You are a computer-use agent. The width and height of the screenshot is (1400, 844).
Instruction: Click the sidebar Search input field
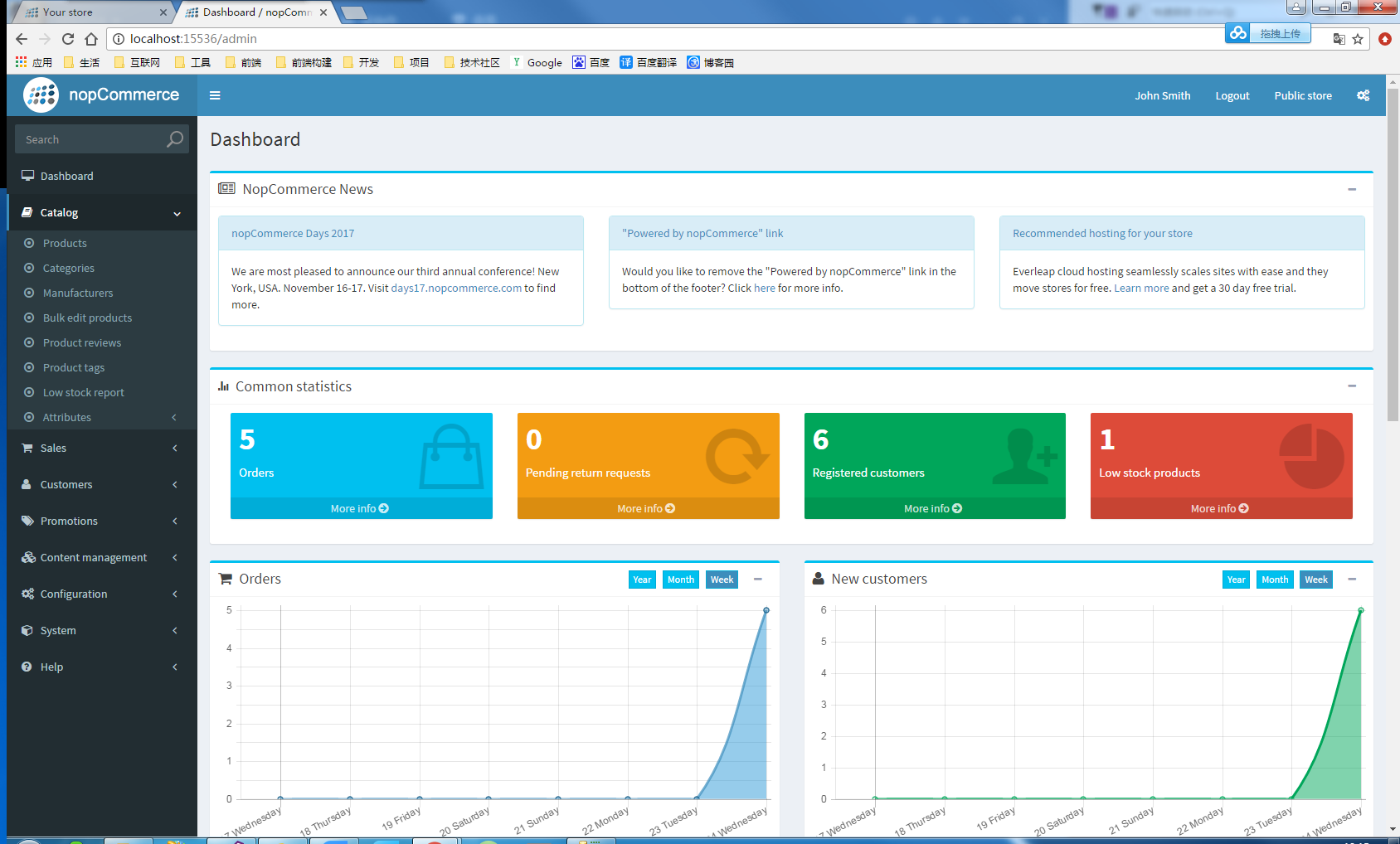point(91,139)
